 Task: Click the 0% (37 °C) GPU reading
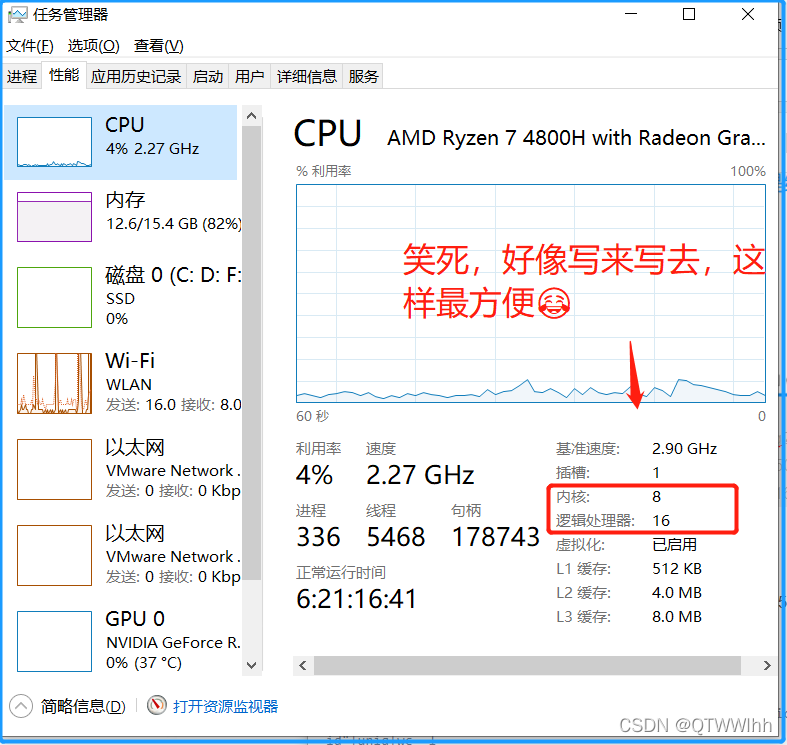tap(144, 663)
